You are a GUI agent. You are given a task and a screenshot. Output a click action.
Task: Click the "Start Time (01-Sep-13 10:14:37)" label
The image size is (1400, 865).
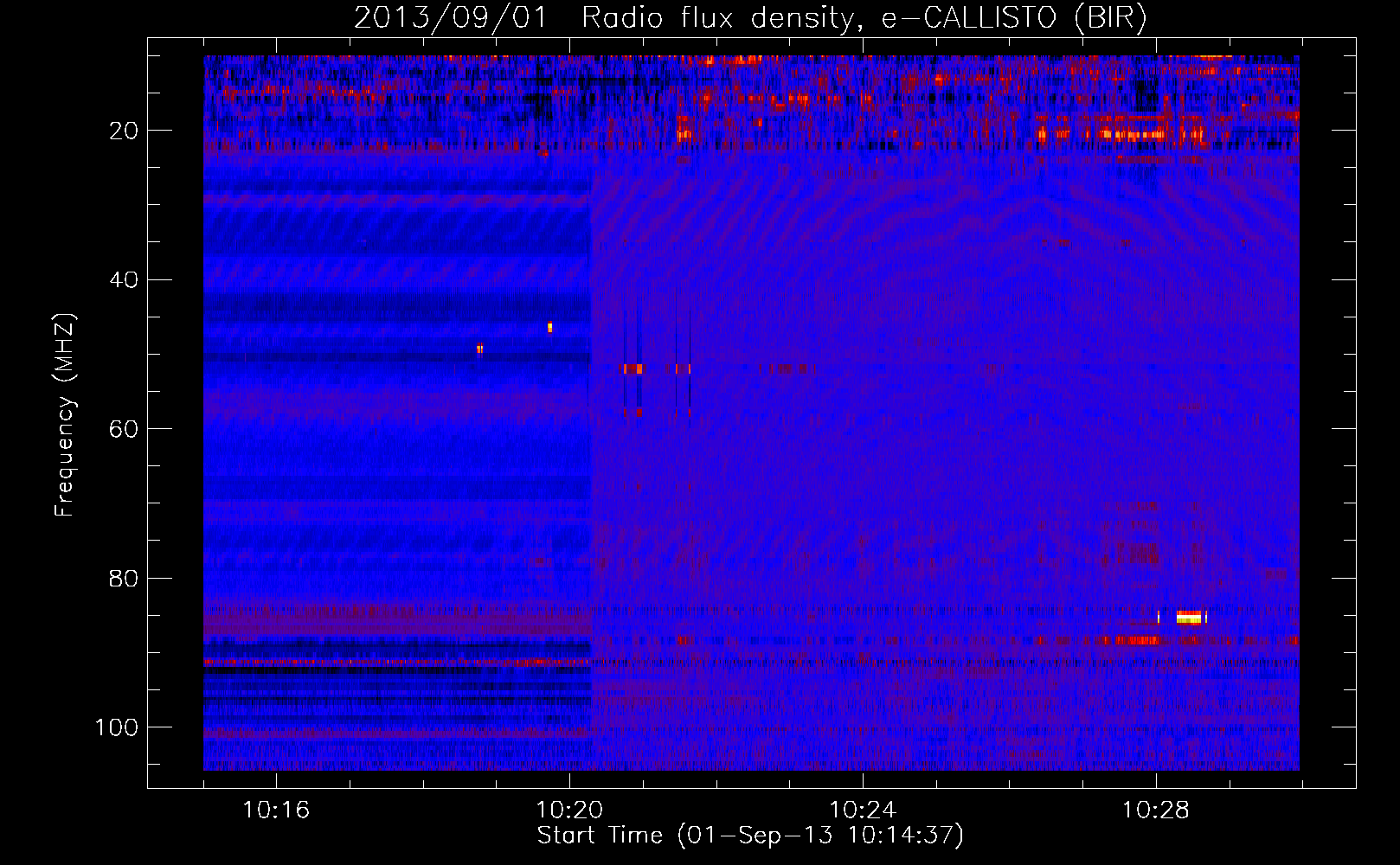750,836
